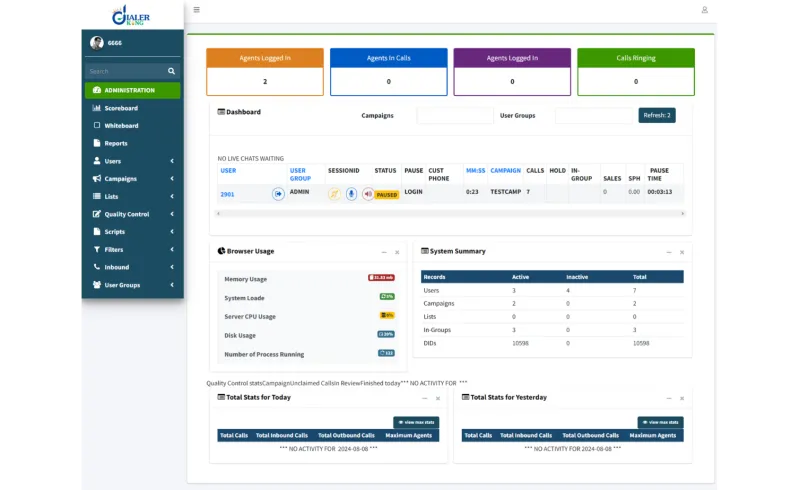Click the yellow Server CPU Usage badge
Viewport: 800px width, 490px height.
tap(387, 315)
